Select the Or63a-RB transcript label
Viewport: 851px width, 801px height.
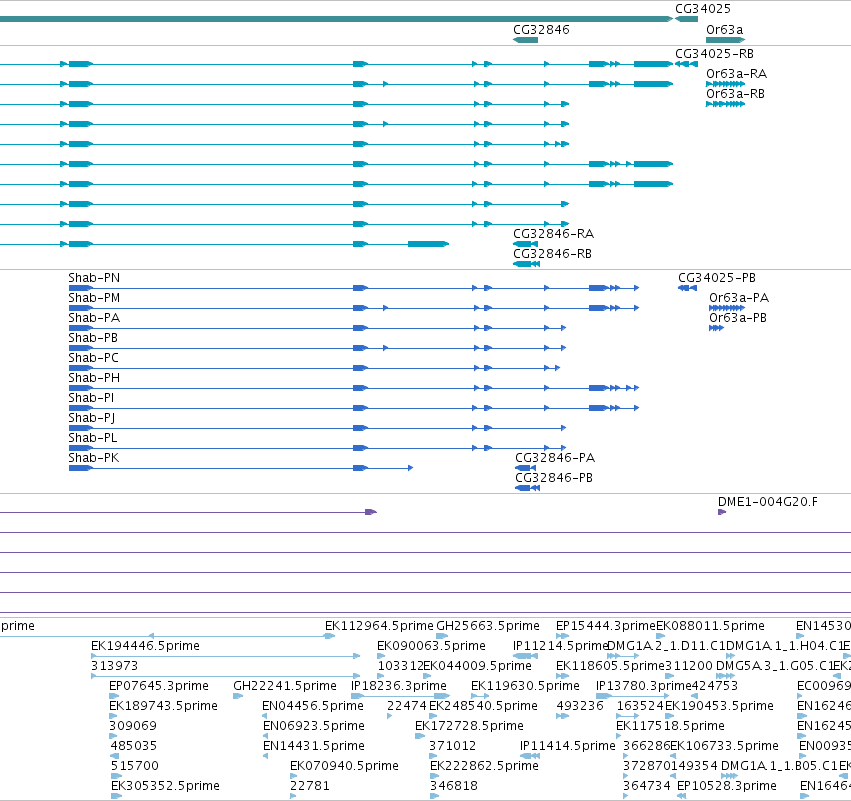point(735,94)
